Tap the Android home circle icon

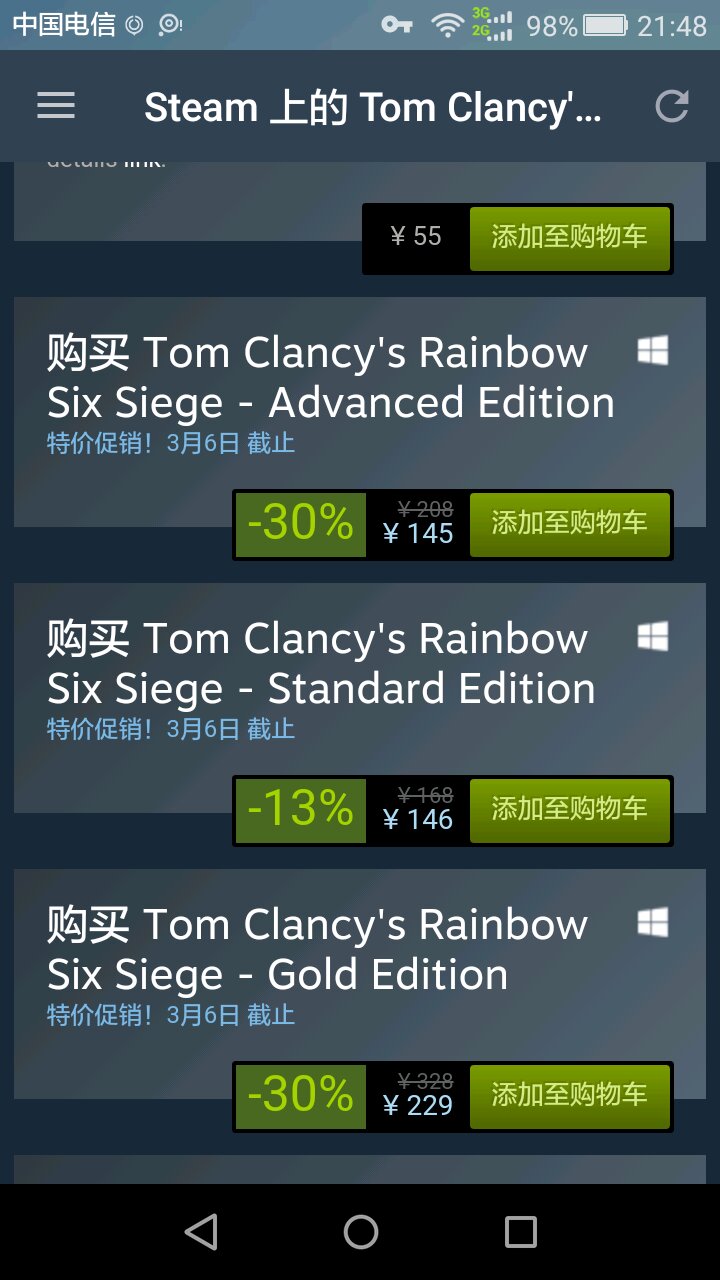click(x=361, y=1232)
